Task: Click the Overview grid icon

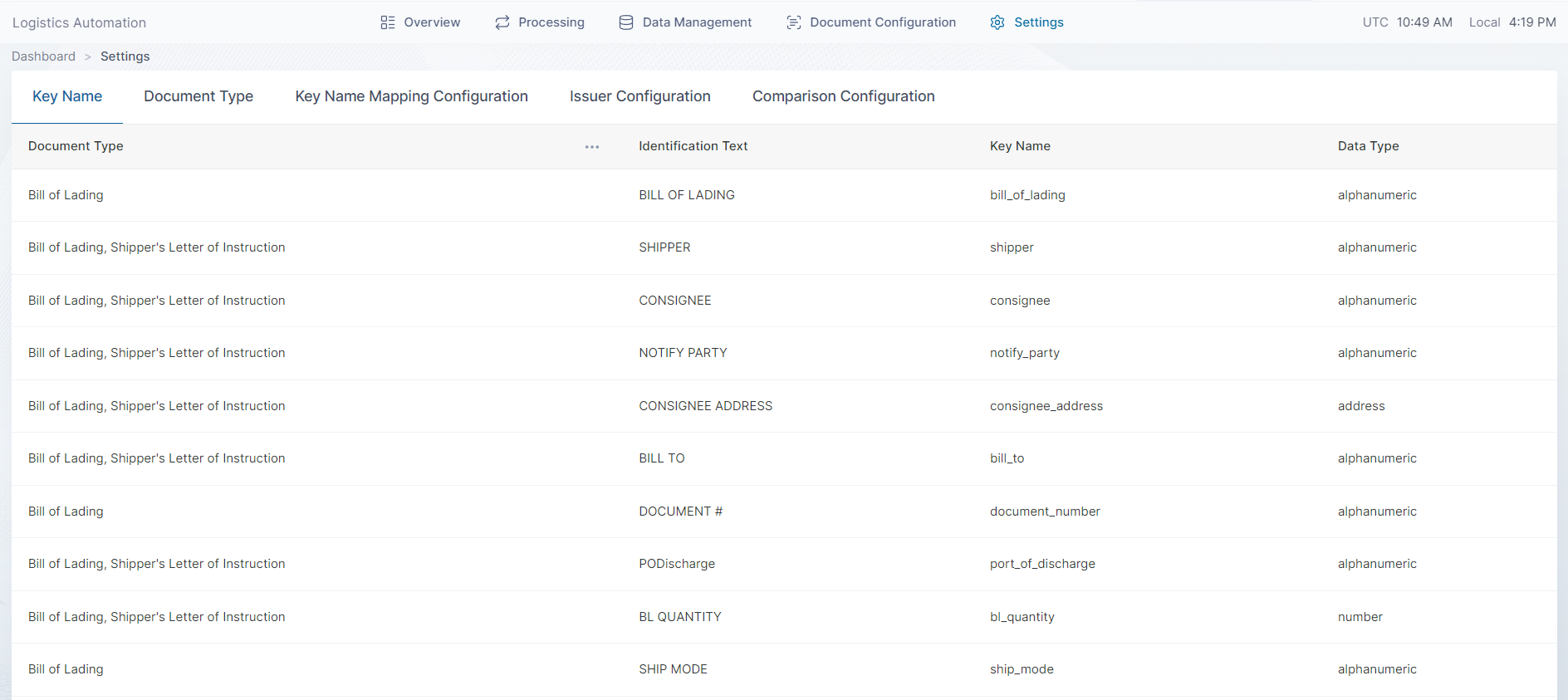Action: point(388,22)
